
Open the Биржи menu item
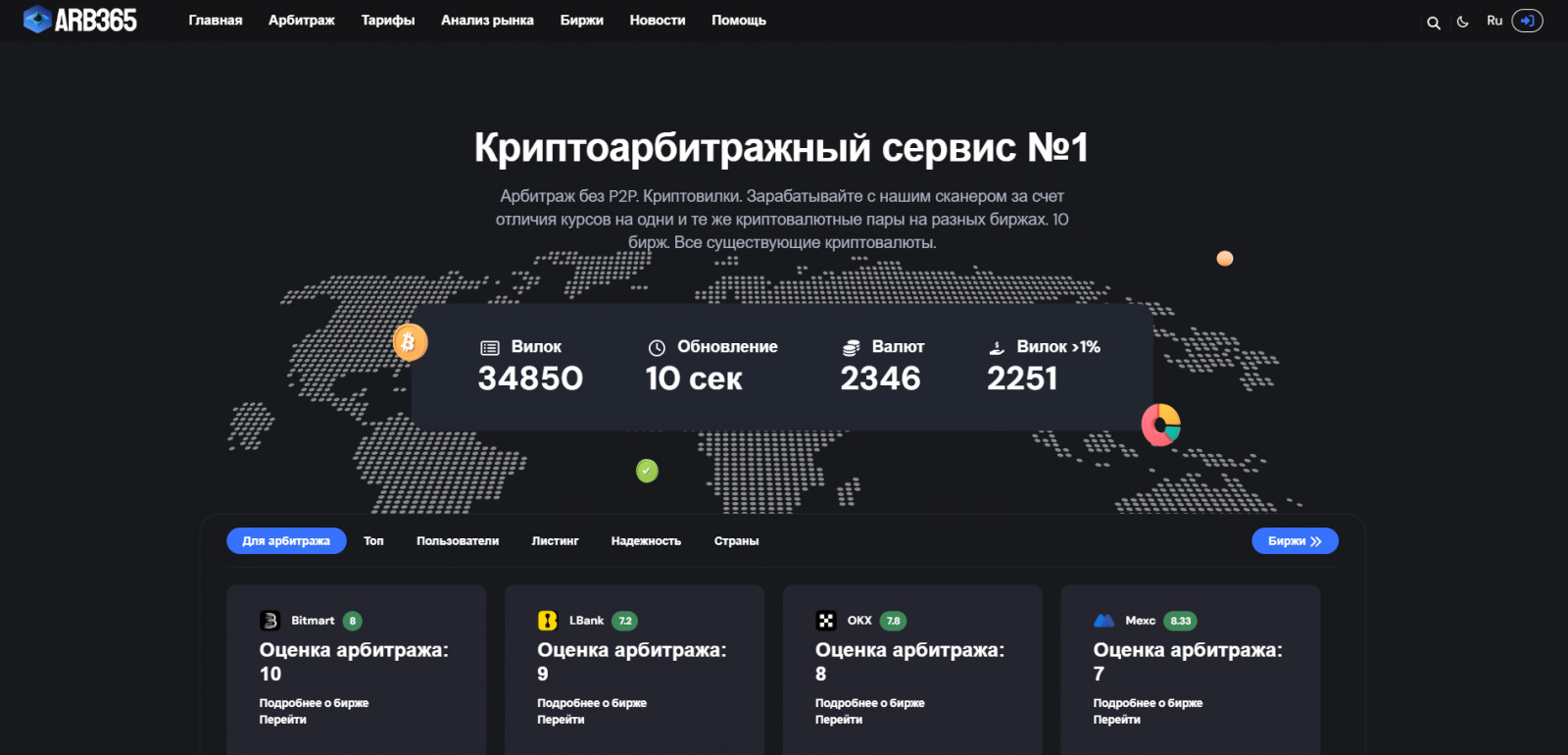tap(582, 21)
